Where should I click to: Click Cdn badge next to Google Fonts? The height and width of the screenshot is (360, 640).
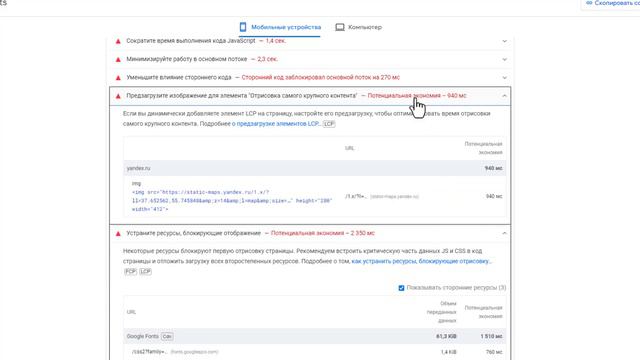point(167,336)
